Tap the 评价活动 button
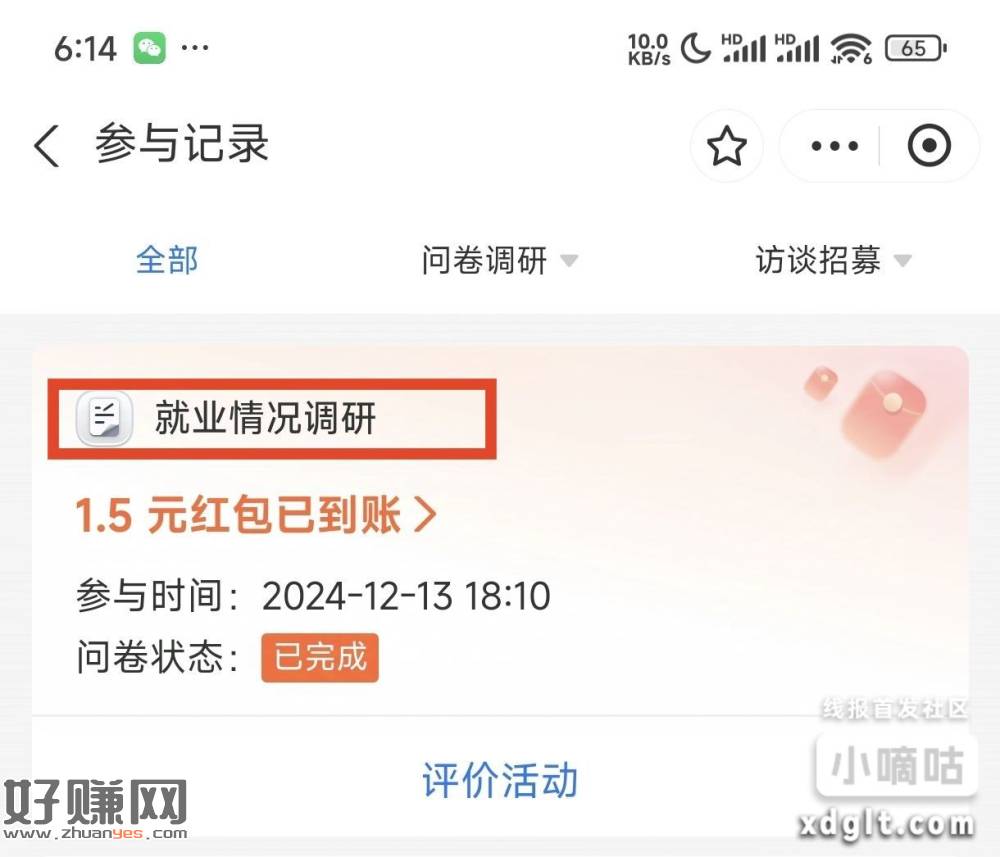 (500, 779)
